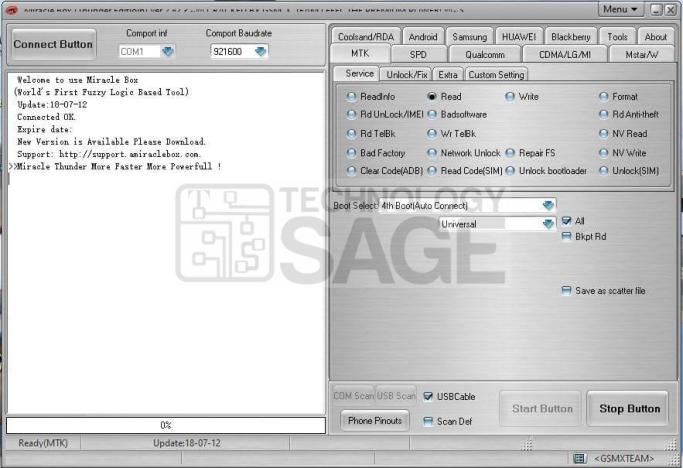The image size is (683, 468).
Task: Open the Universal model dropdown
Action: 548,224
